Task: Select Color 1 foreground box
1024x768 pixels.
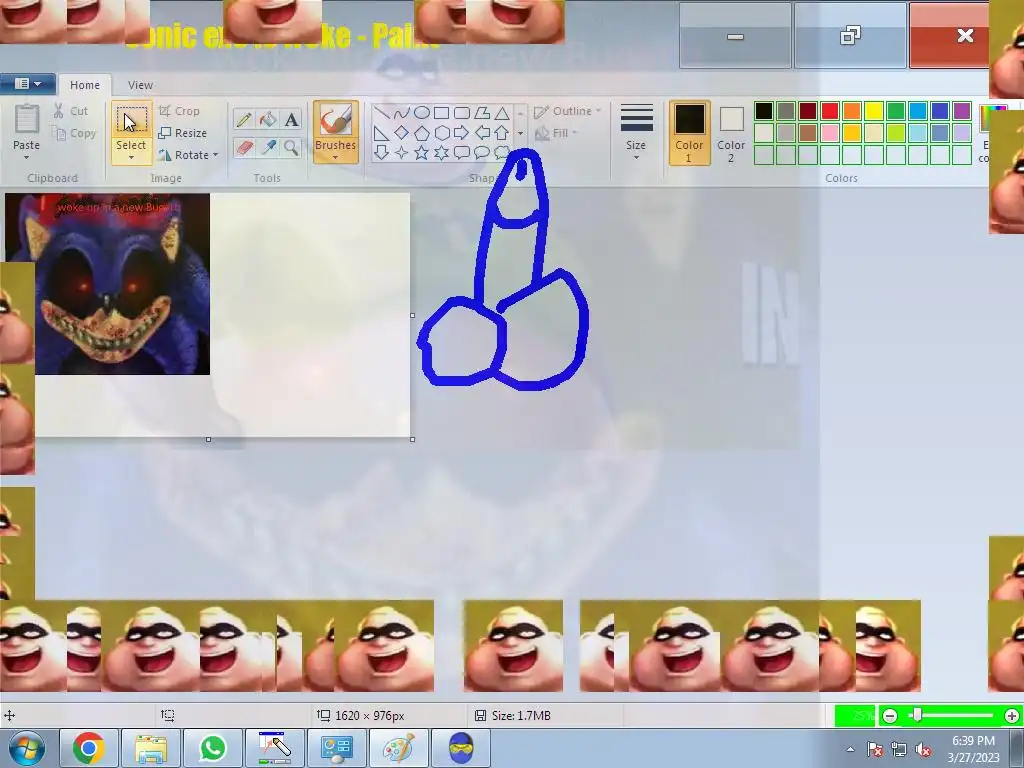Action: (x=690, y=133)
